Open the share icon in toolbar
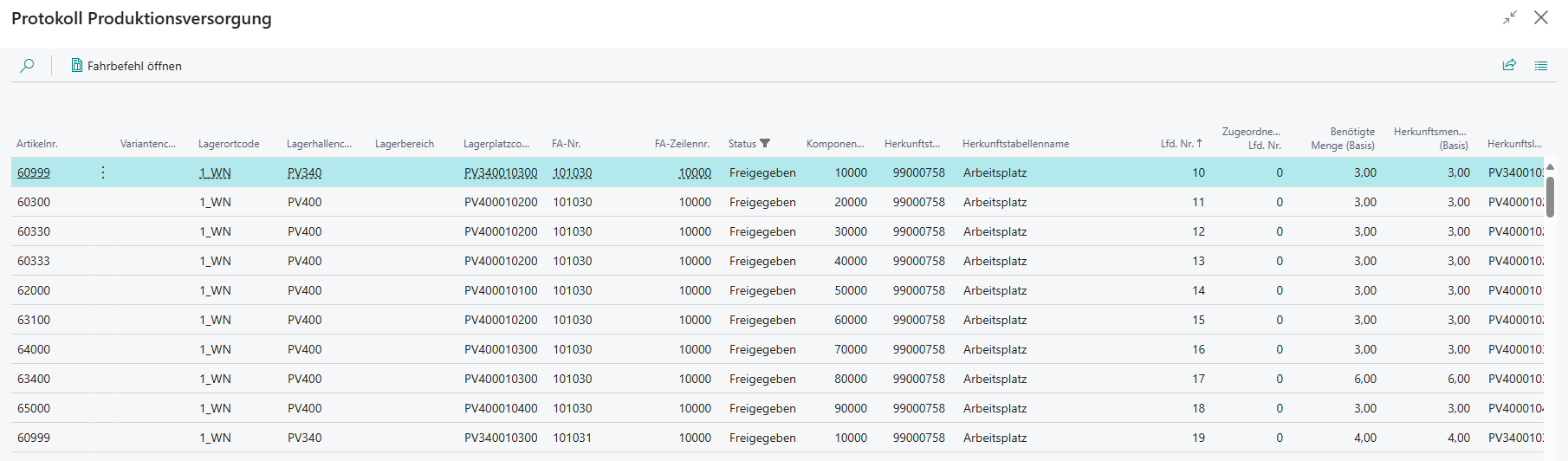 [x=1509, y=66]
